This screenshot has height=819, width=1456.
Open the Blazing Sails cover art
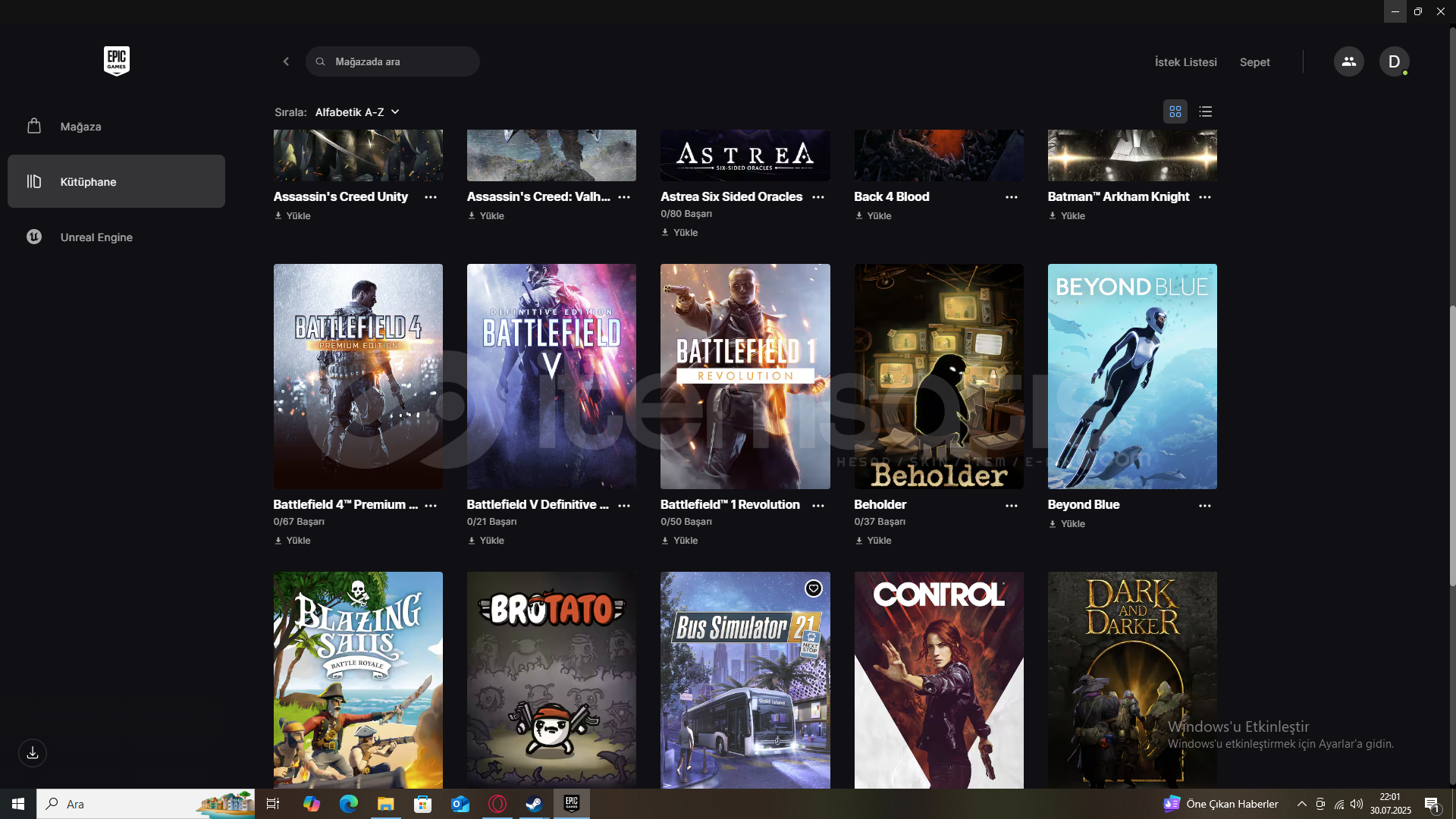click(x=358, y=680)
